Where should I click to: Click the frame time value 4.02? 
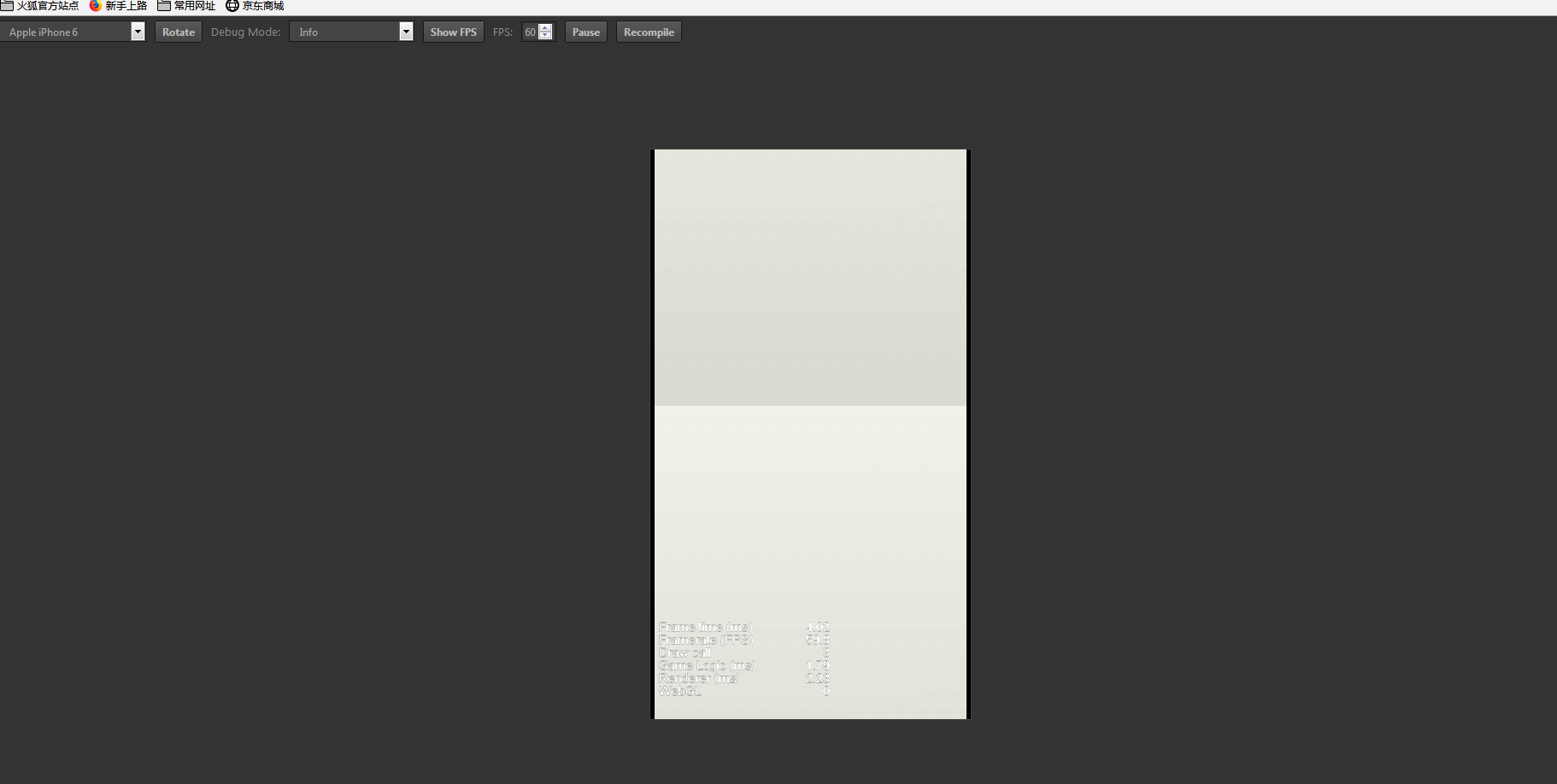[x=818, y=627]
